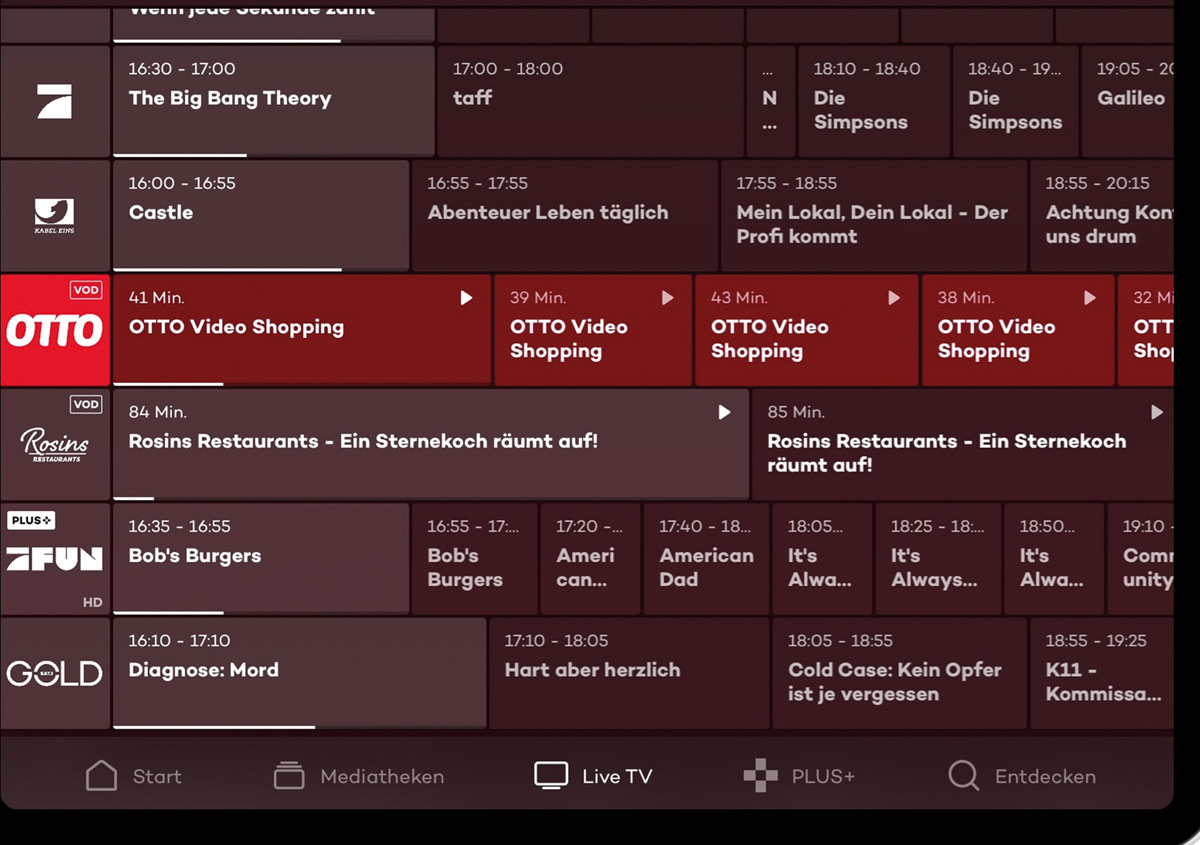Choose Die Simpsons airing at 18:40
1200x845 pixels.
coord(1016,101)
